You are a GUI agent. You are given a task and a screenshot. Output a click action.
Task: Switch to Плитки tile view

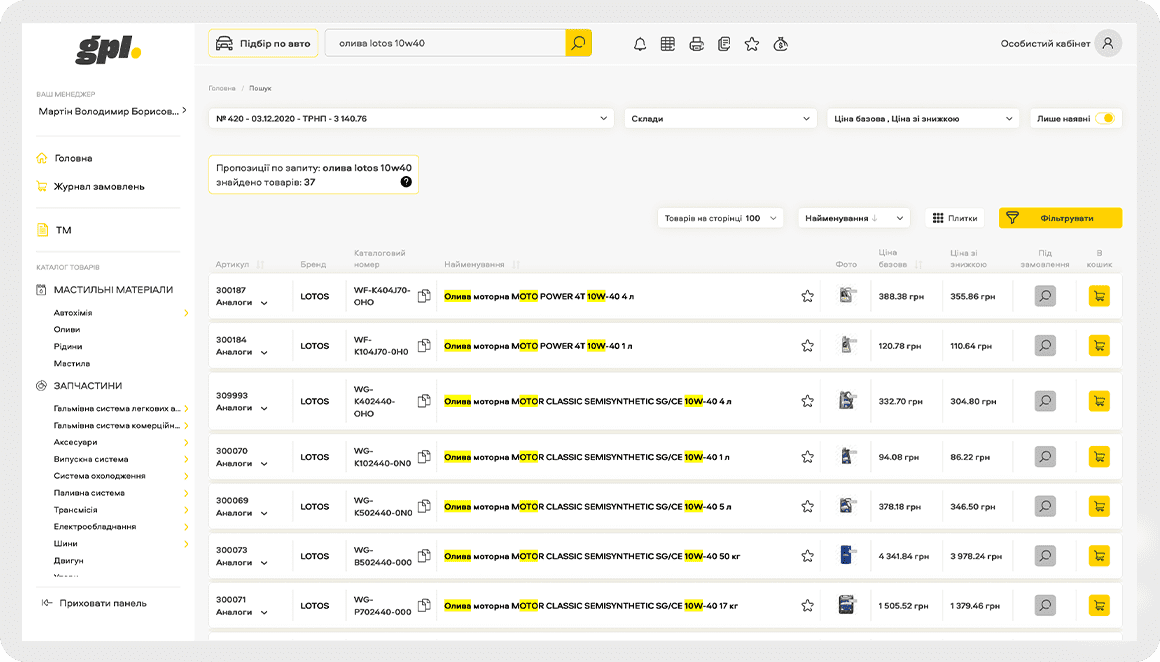955,218
